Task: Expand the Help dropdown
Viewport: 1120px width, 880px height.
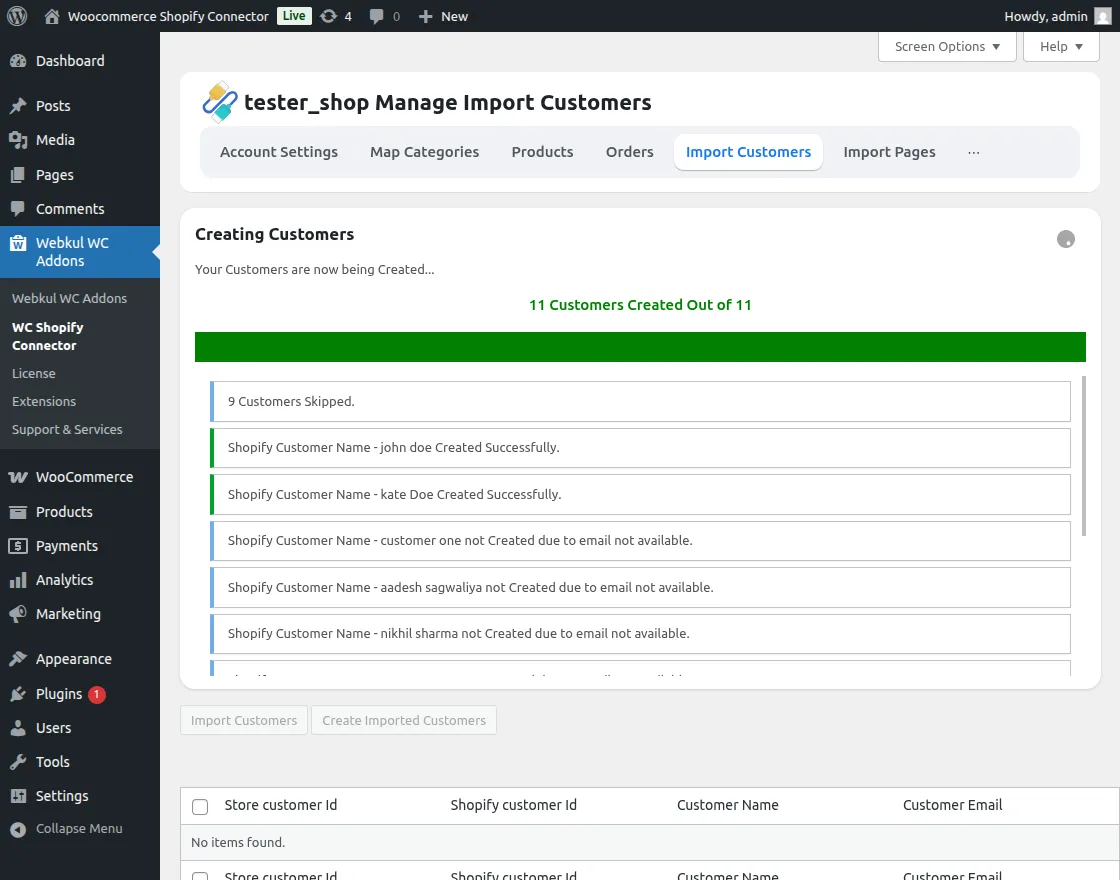Action: tap(1060, 47)
